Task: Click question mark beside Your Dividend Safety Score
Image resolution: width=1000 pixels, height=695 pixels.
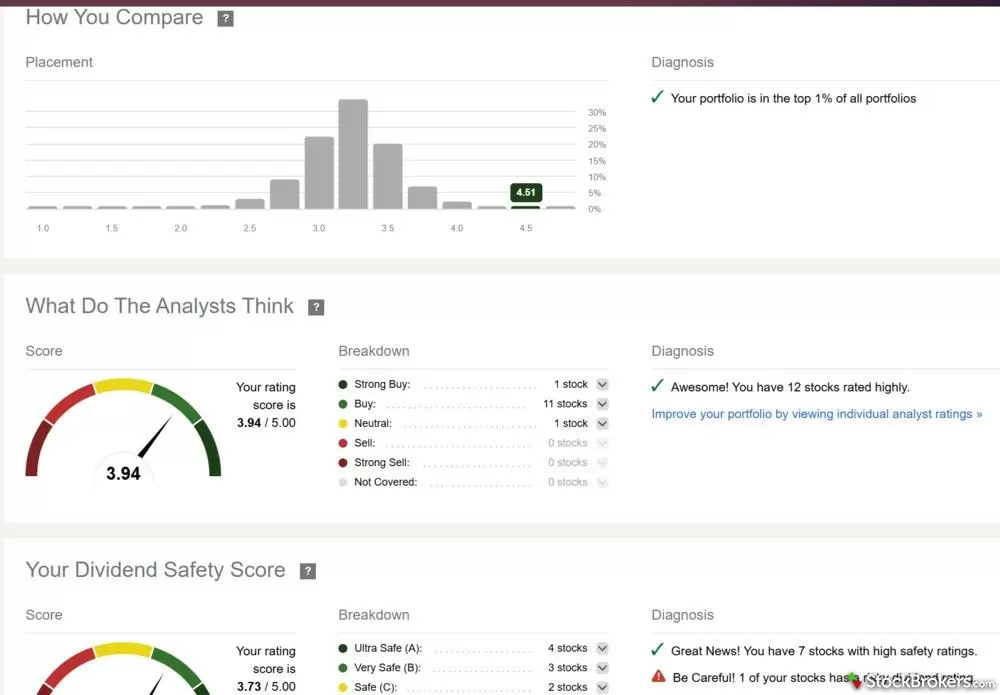Action: 308,571
